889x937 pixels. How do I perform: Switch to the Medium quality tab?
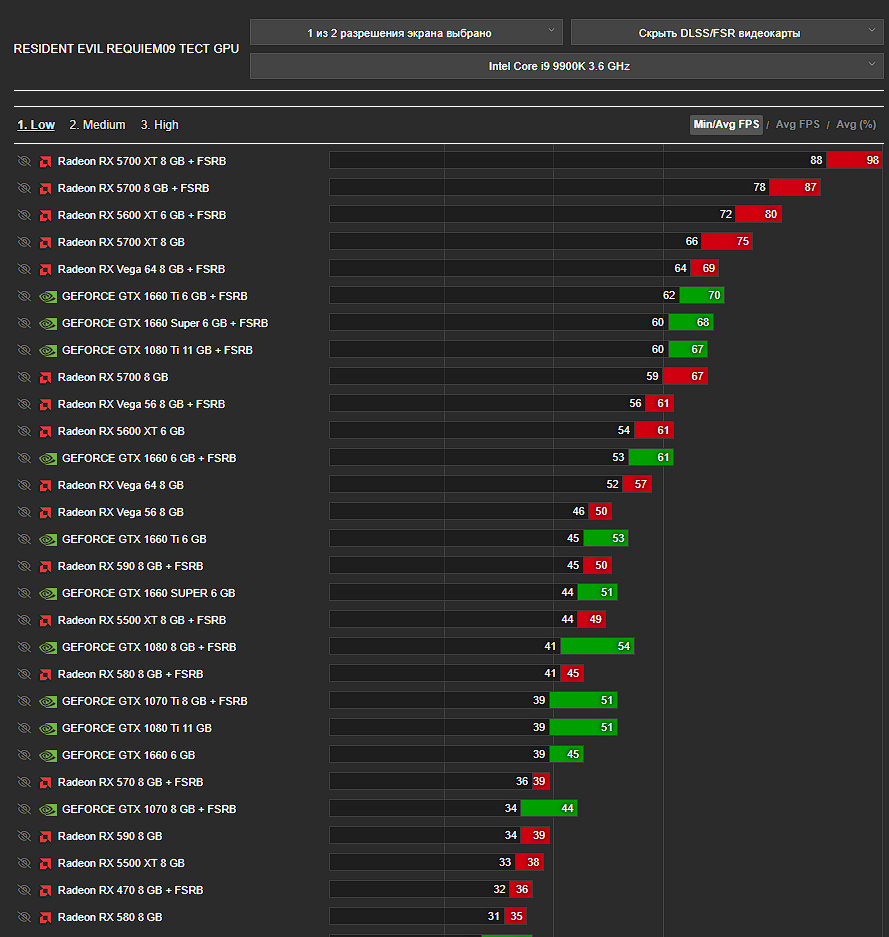[x=97, y=125]
